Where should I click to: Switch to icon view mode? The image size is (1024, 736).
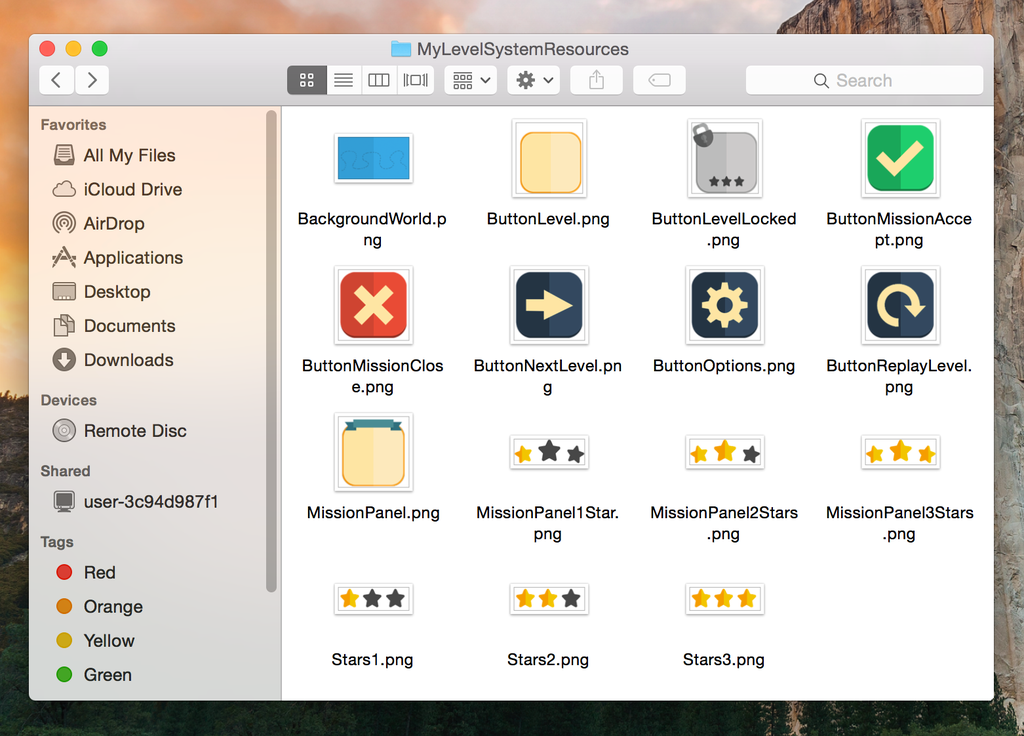tap(307, 80)
